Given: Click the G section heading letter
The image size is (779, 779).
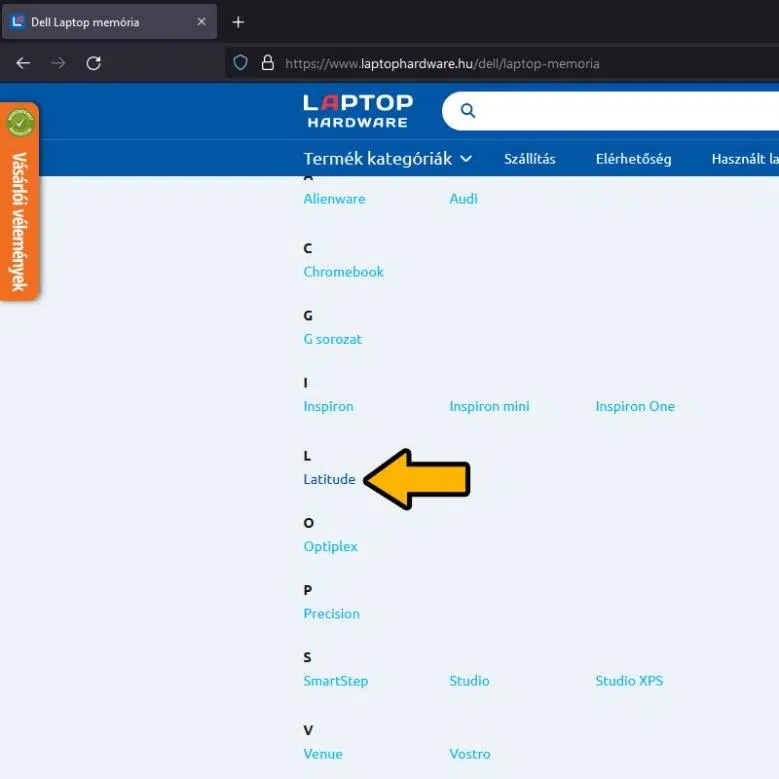Looking at the screenshot, I should pyautogui.click(x=308, y=315).
